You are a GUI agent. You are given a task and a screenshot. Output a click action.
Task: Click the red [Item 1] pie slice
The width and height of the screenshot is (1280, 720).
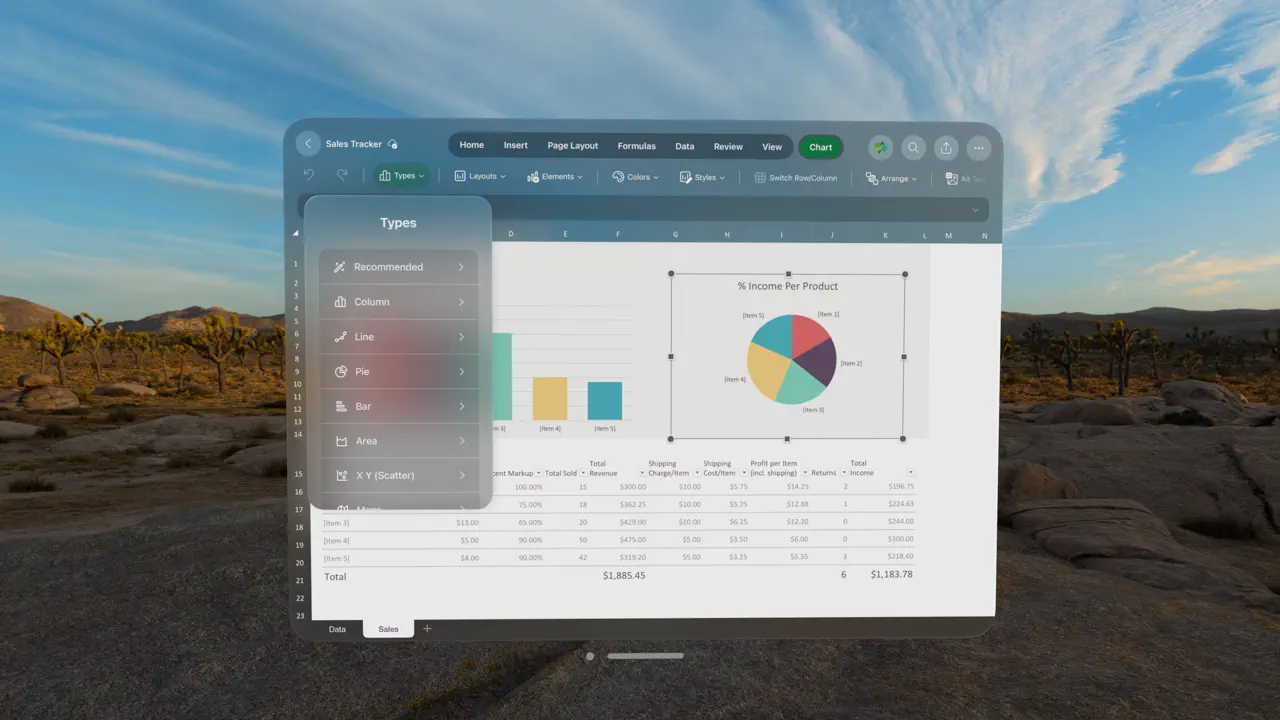[x=807, y=333]
